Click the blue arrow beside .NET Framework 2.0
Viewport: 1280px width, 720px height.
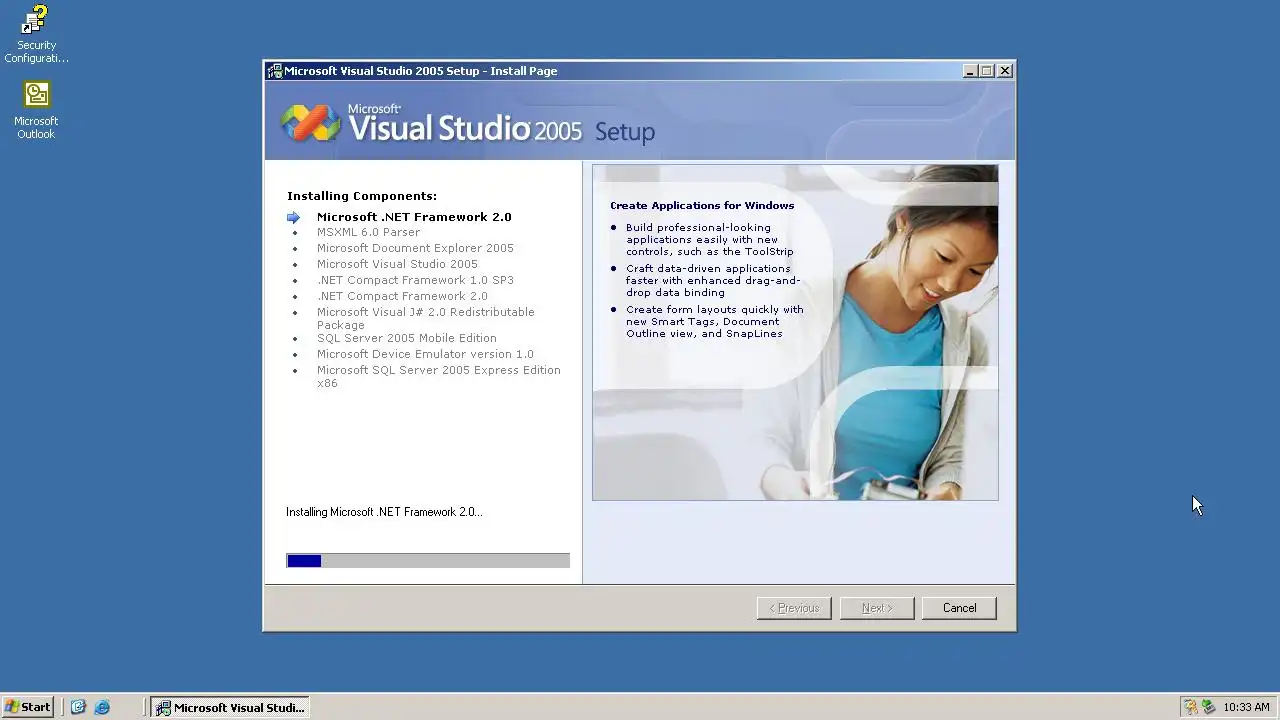(x=293, y=217)
